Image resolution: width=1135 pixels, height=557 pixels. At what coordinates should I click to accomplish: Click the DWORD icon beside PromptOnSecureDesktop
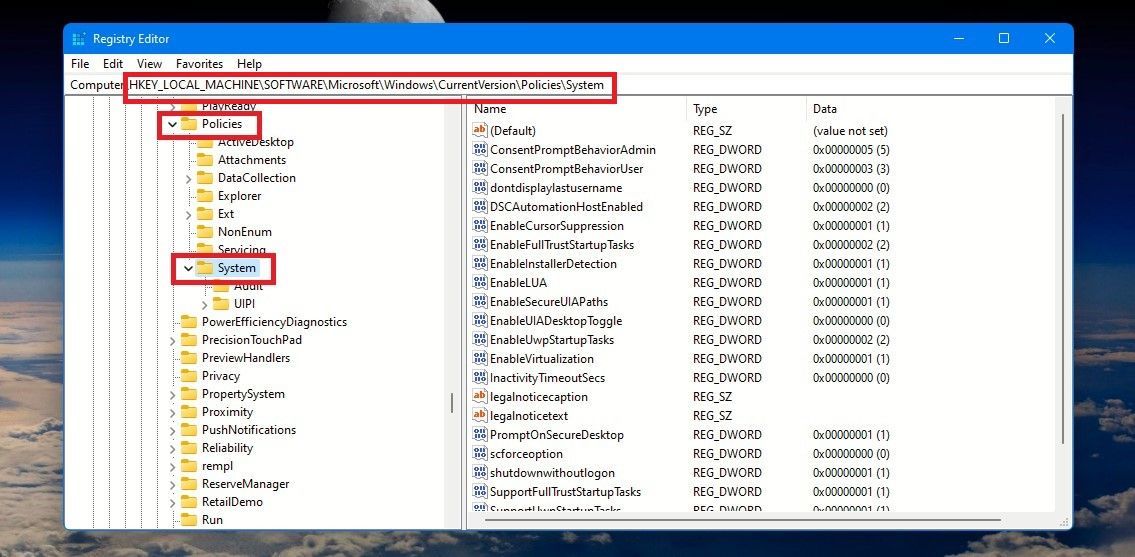(480, 435)
